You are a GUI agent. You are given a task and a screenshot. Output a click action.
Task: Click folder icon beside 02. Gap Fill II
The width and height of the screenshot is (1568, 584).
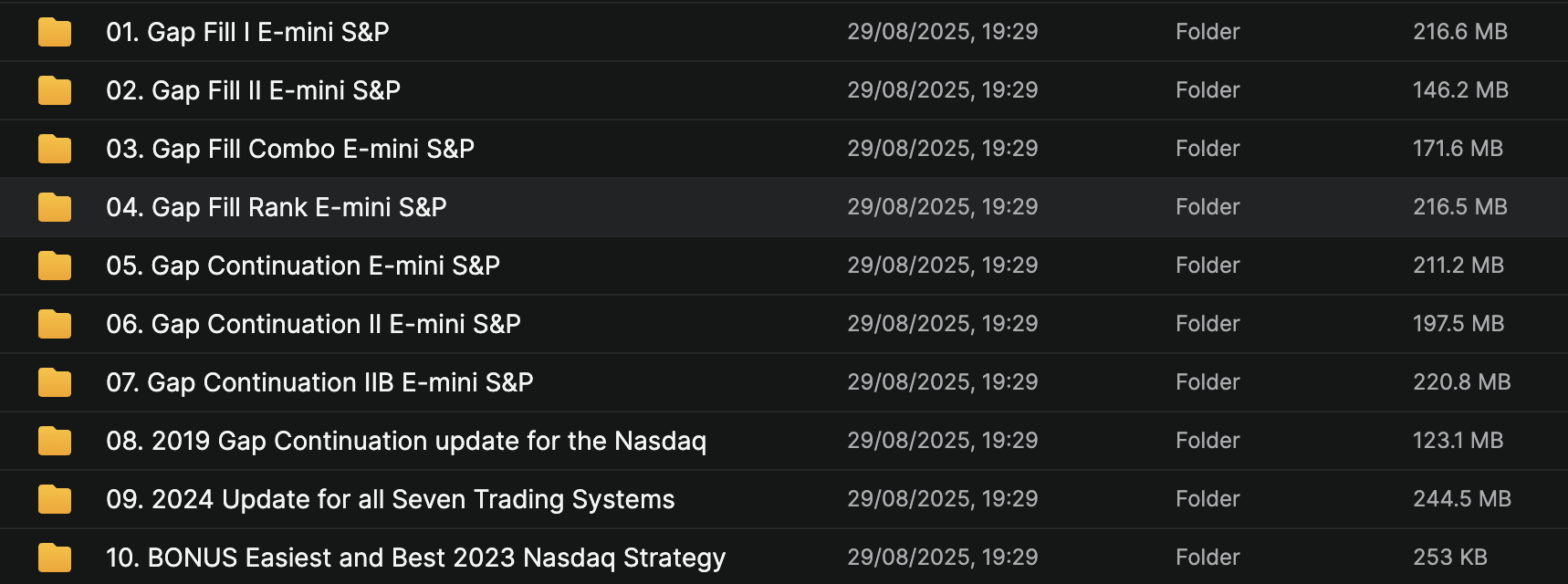[x=55, y=90]
